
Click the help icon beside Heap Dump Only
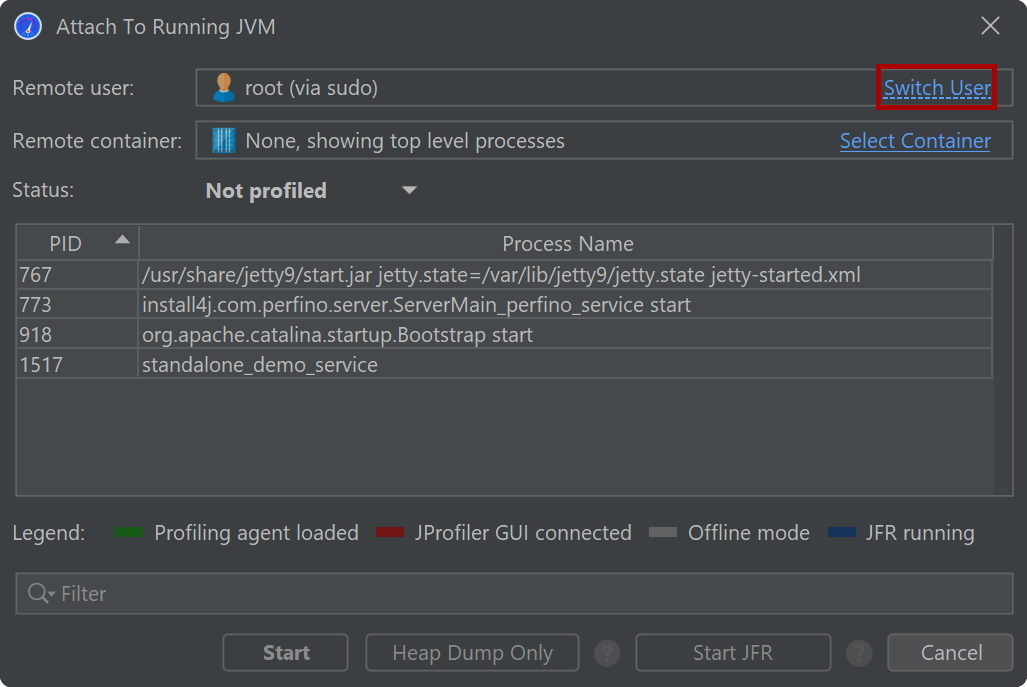(607, 653)
